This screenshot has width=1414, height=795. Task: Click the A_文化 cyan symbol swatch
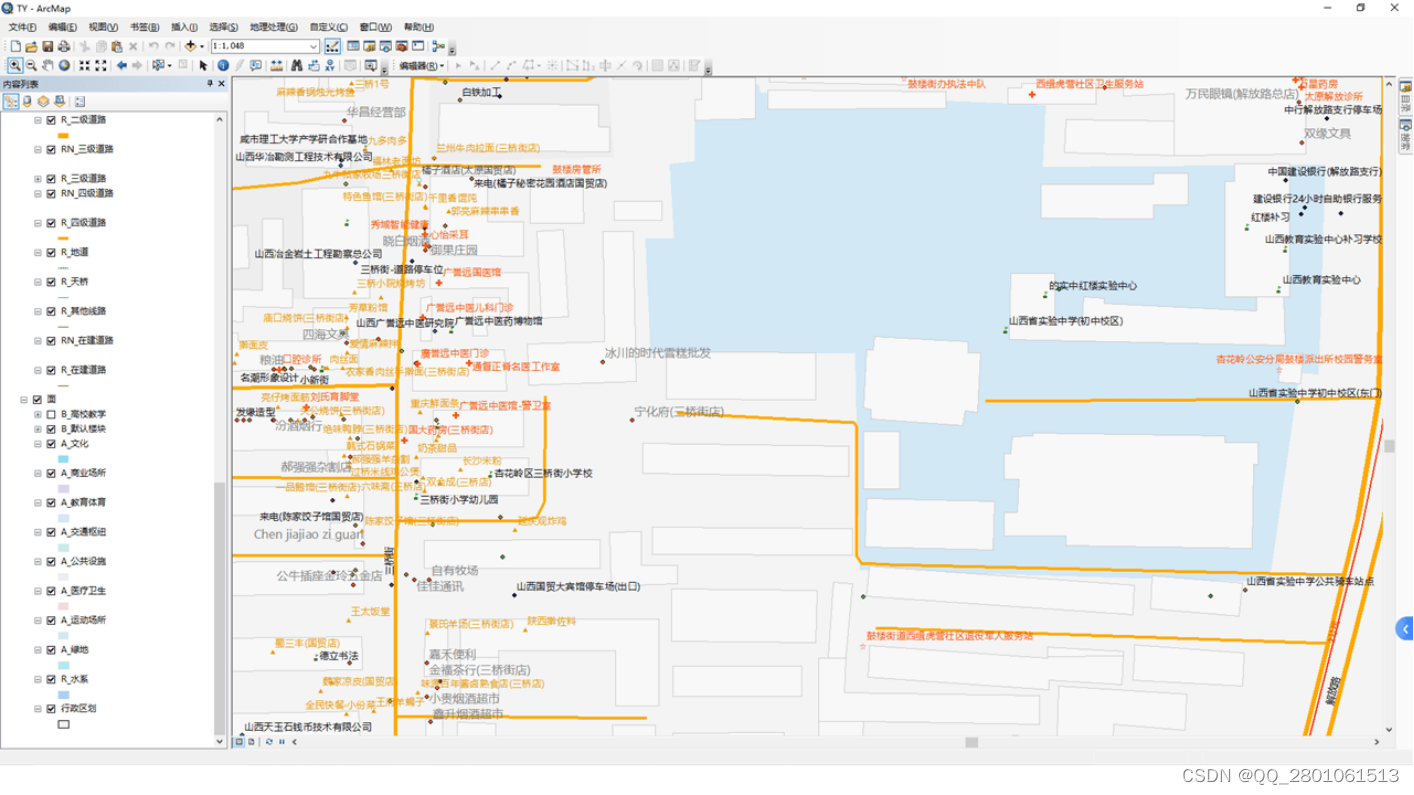click(63, 459)
